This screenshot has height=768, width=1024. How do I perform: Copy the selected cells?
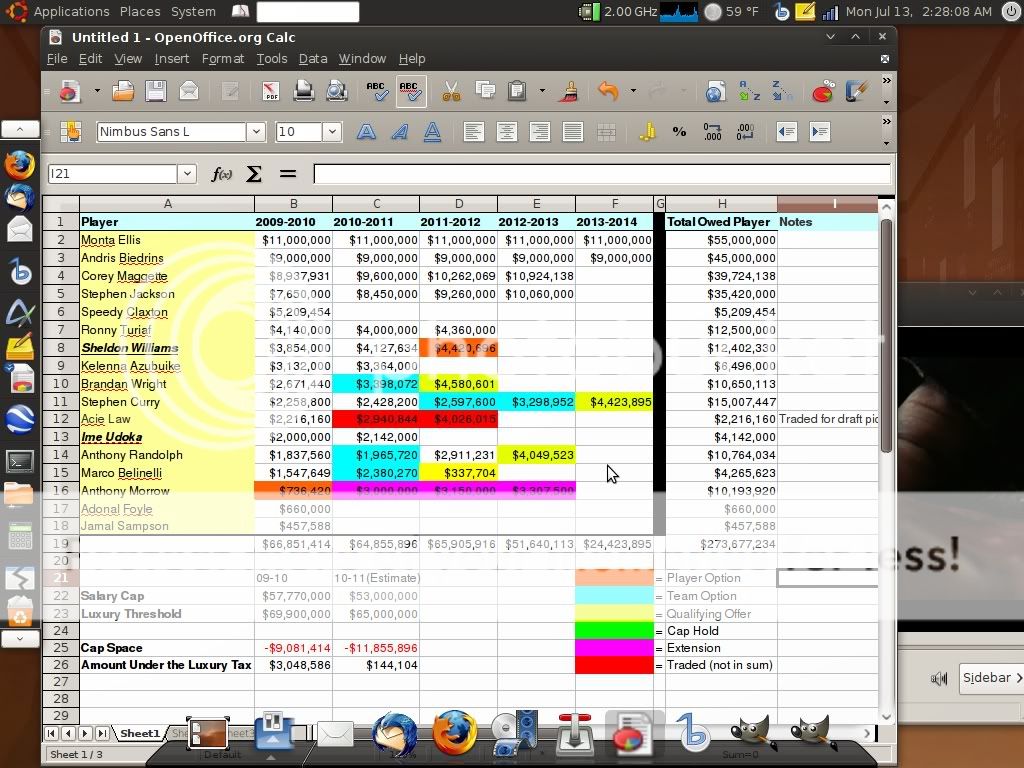485,91
